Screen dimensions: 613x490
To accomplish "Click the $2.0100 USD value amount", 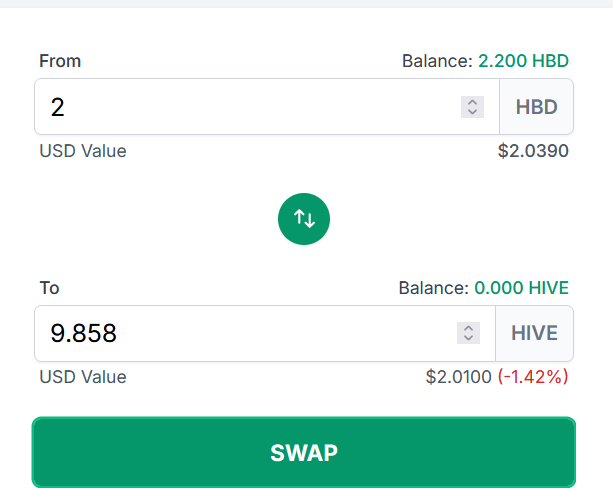I will pyautogui.click(x=458, y=377).
